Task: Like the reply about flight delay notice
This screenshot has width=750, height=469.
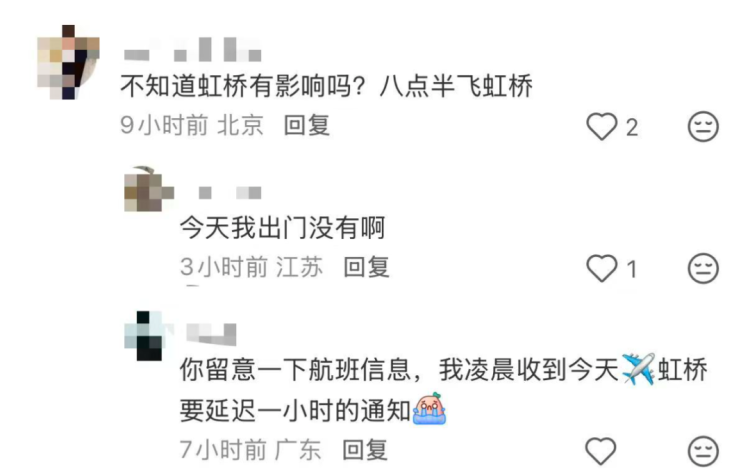Action: click(601, 450)
